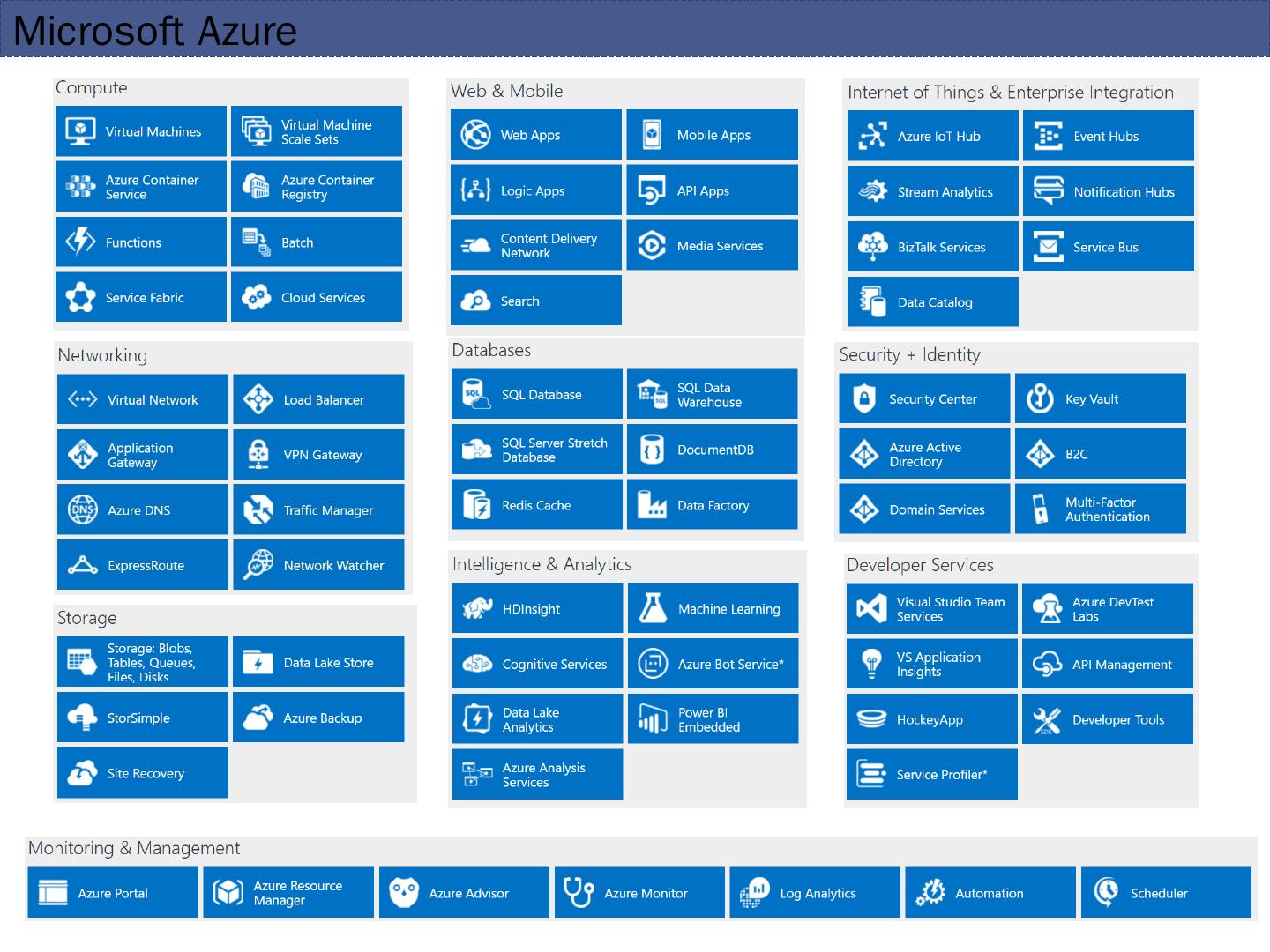Click the Azure Container Service icon

coord(81,186)
